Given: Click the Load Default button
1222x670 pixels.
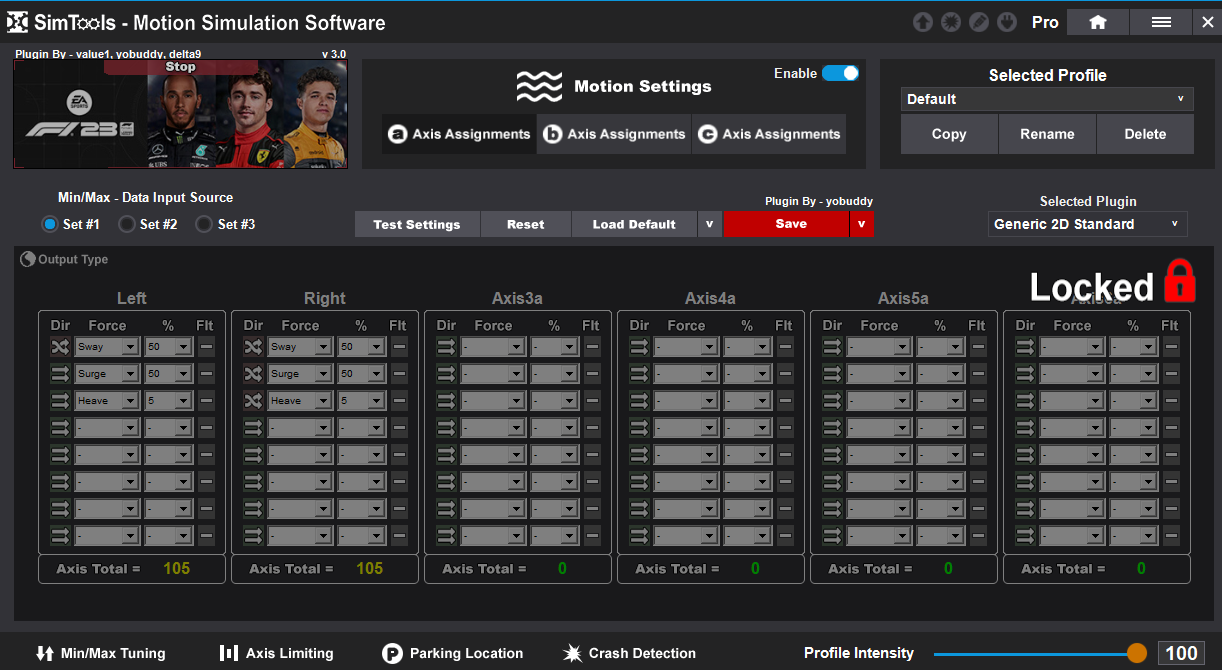Looking at the screenshot, I should (x=634, y=224).
